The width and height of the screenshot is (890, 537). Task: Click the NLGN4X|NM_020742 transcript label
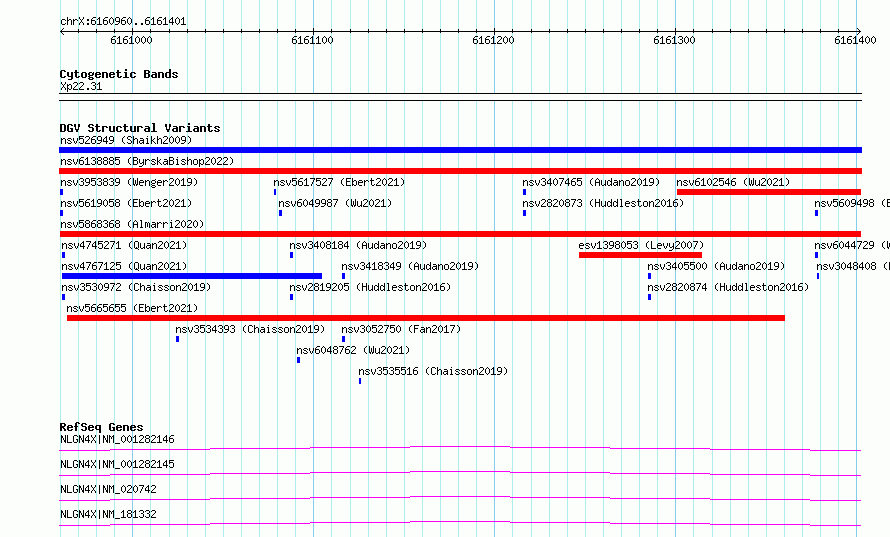pyautogui.click(x=108, y=489)
